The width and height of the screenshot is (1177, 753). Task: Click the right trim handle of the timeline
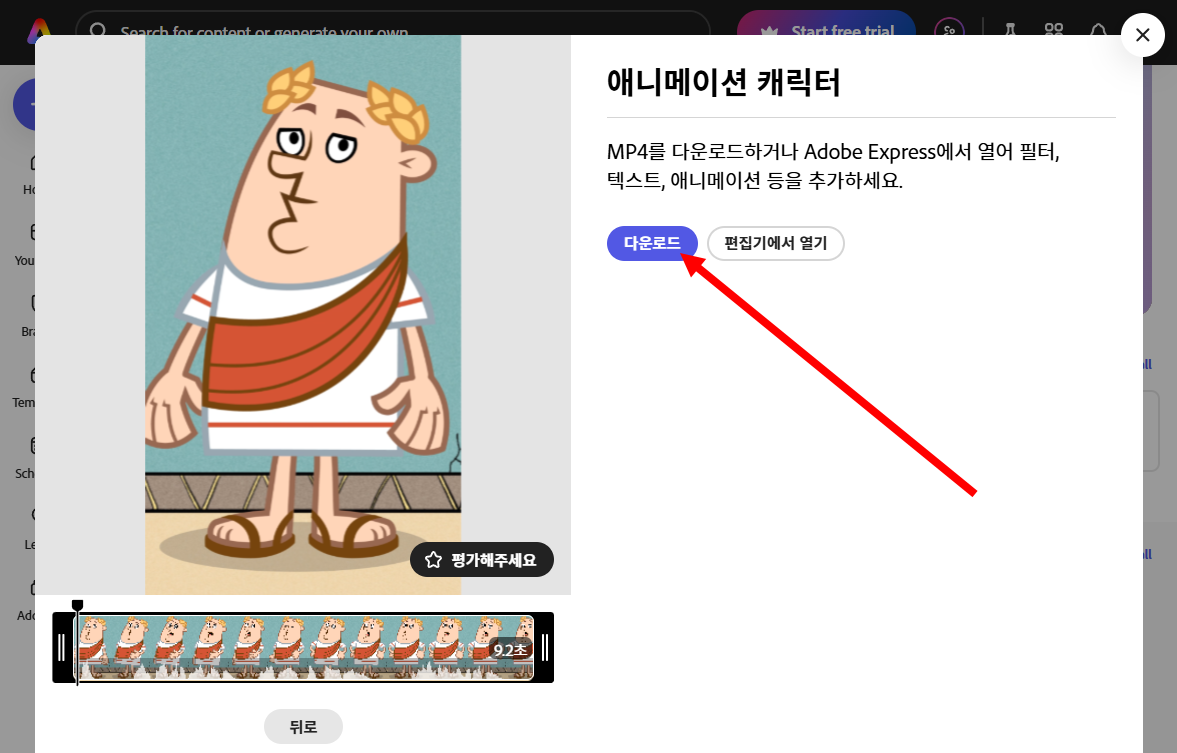tap(545, 647)
